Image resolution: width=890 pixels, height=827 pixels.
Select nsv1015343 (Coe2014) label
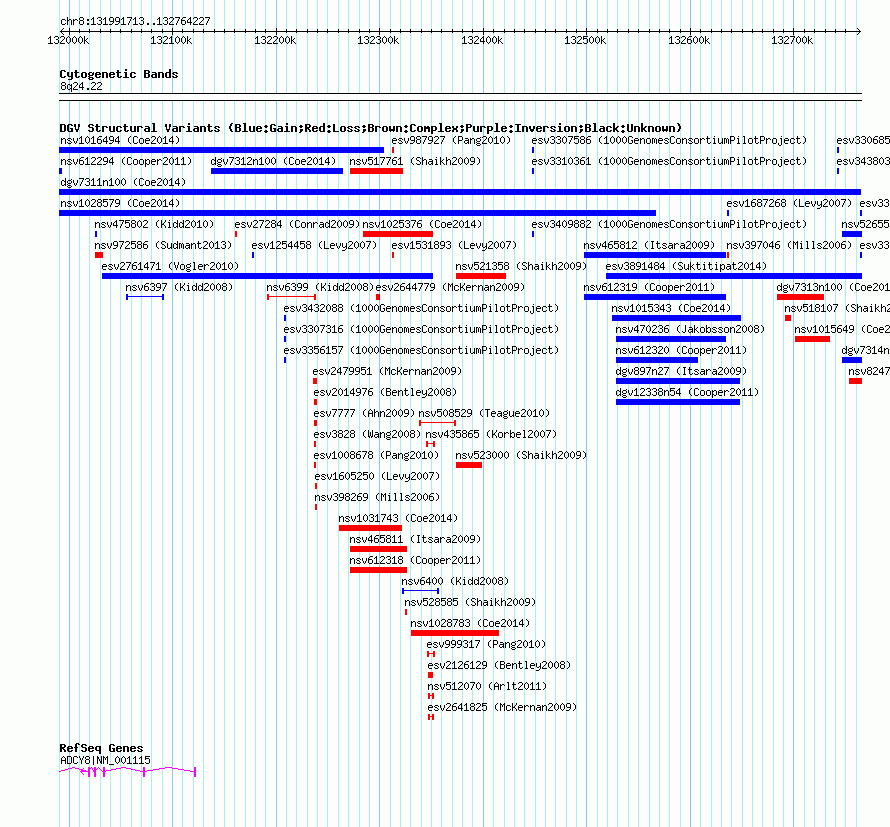(671, 308)
